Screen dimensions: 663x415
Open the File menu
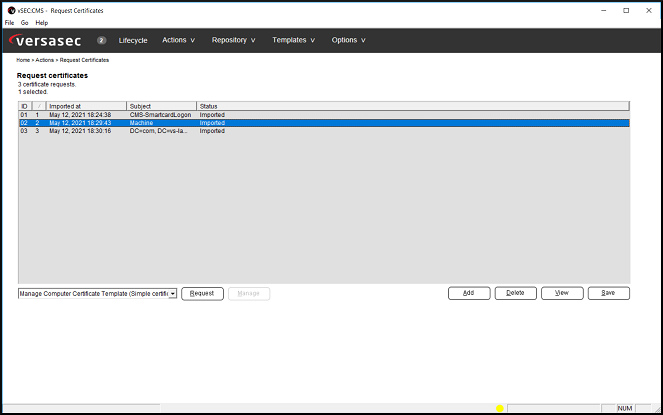(9, 22)
